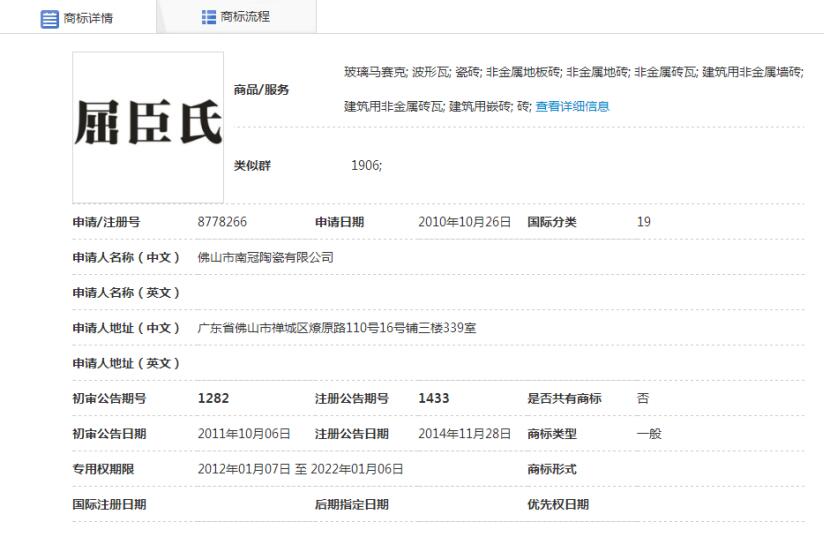Image resolution: width=824 pixels, height=533 pixels.
Task: Click the applicant name 佛山市南冠陶瓷有限公司
Action: [x=265, y=257]
